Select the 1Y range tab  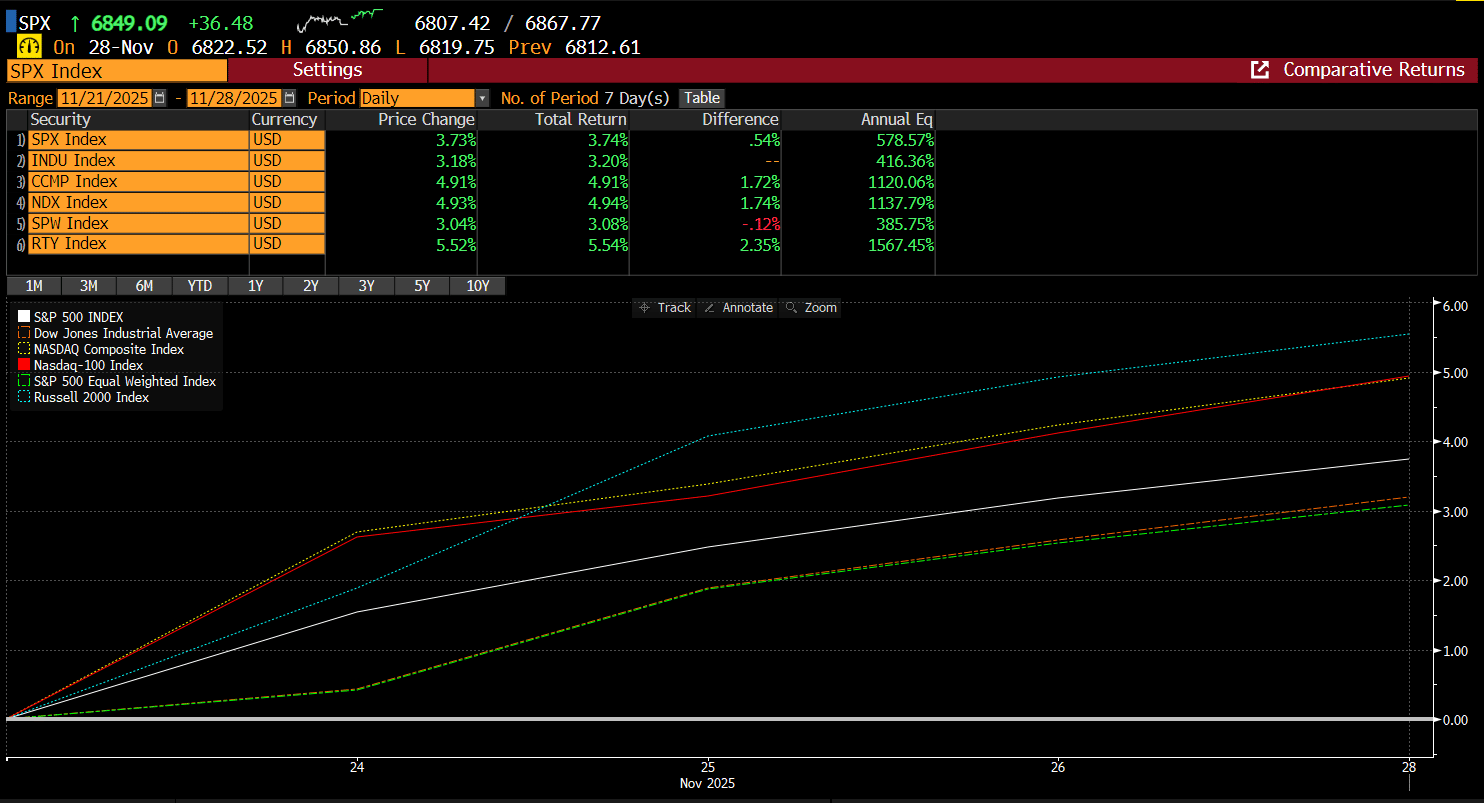(256, 286)
